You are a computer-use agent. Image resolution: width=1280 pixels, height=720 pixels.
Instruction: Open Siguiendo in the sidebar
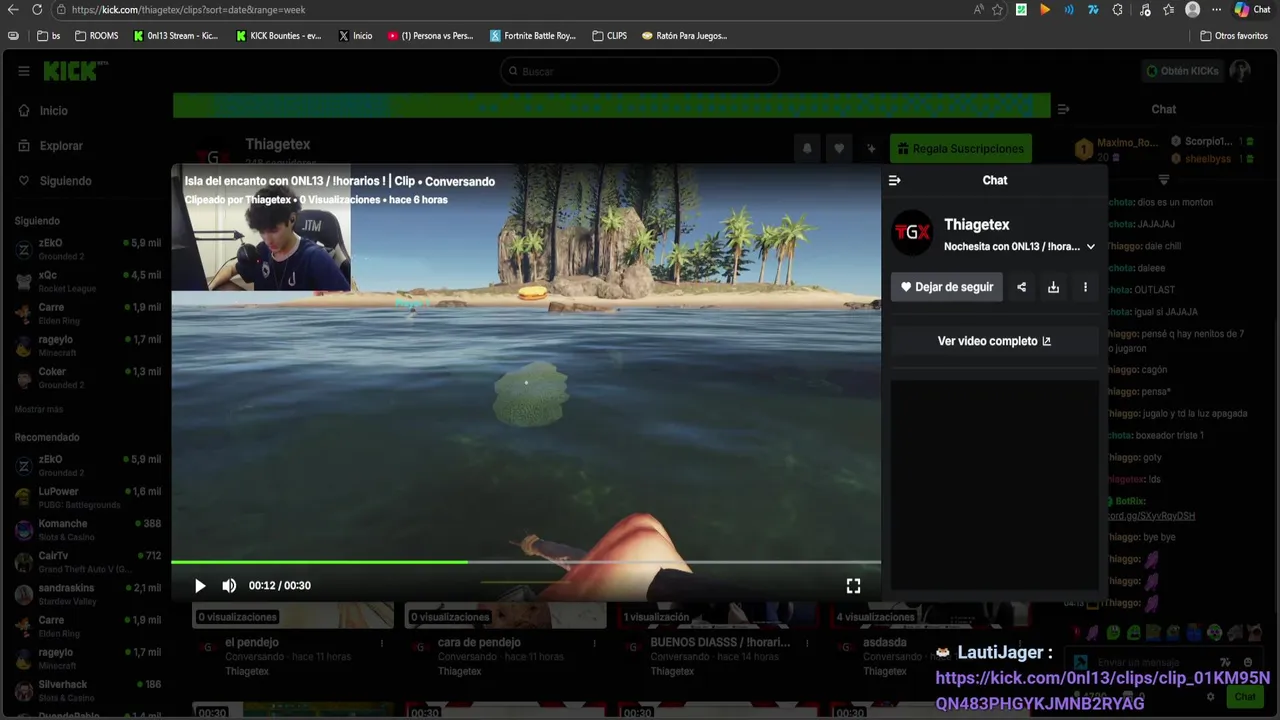[x=56, y=181]
